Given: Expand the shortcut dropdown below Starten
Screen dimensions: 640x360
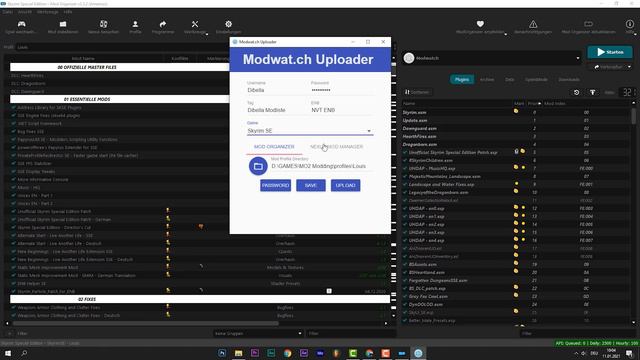Looking at the screenshot, I should [x=629, y=67].
